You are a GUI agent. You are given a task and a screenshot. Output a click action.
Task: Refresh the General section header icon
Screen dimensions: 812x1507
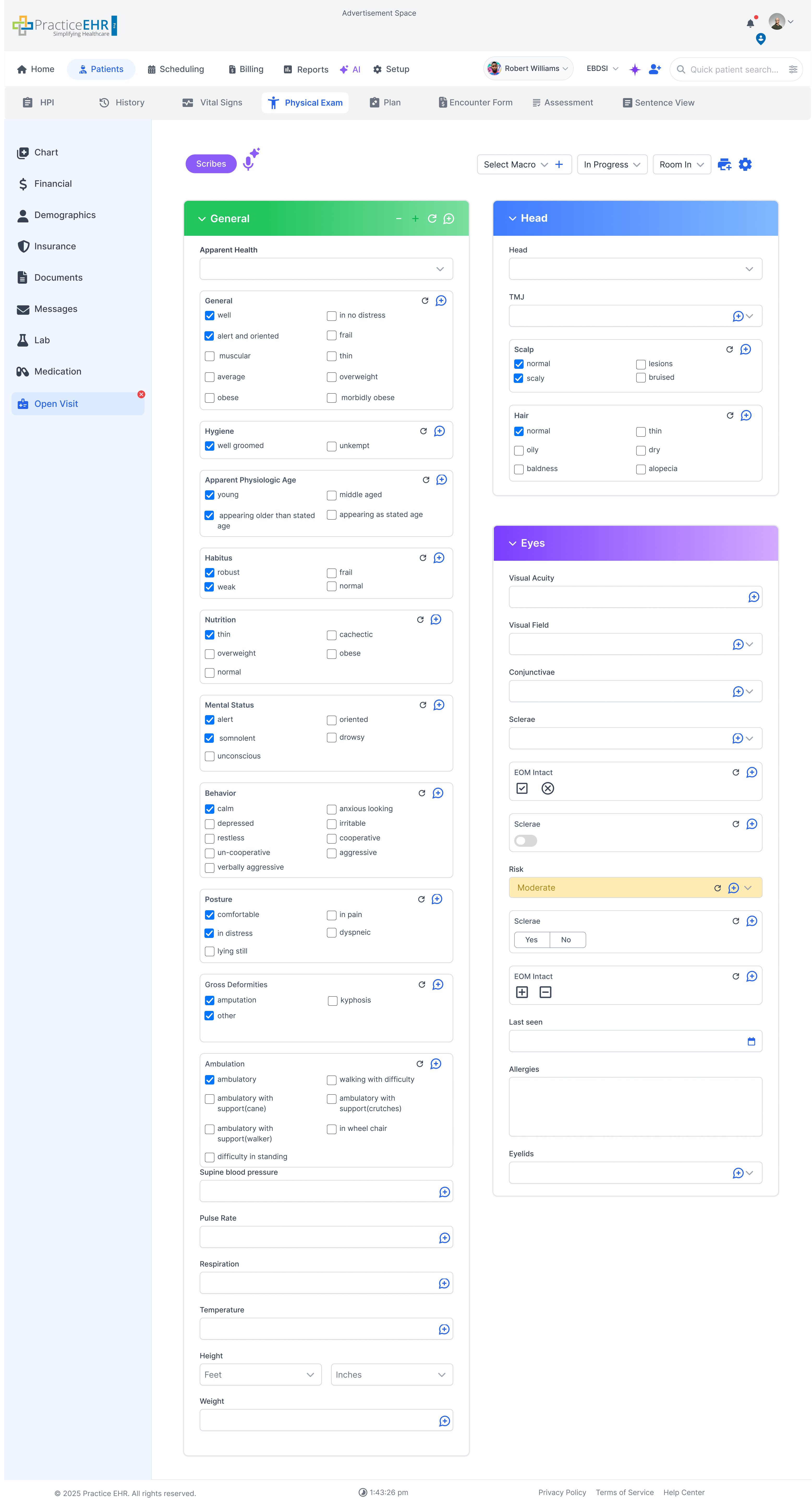pyautogui.click(x=432, y=218)
